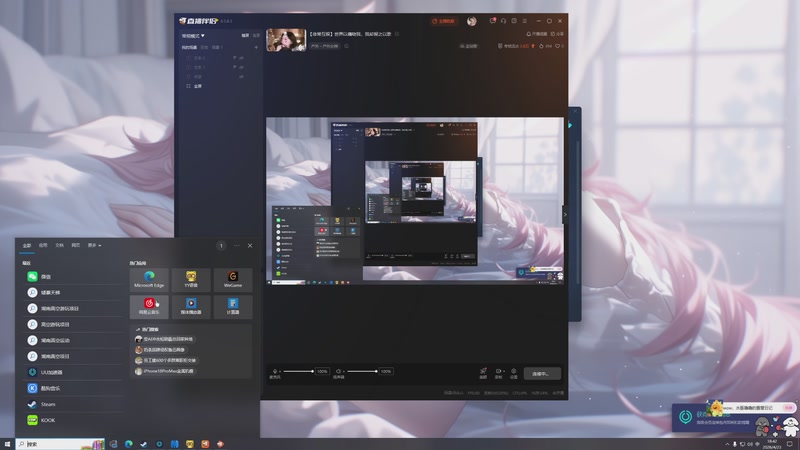Collapse the right side panel arrow of streaming window
The width and height of the screenshot is (800, 450).
click(x=565, y=215)
